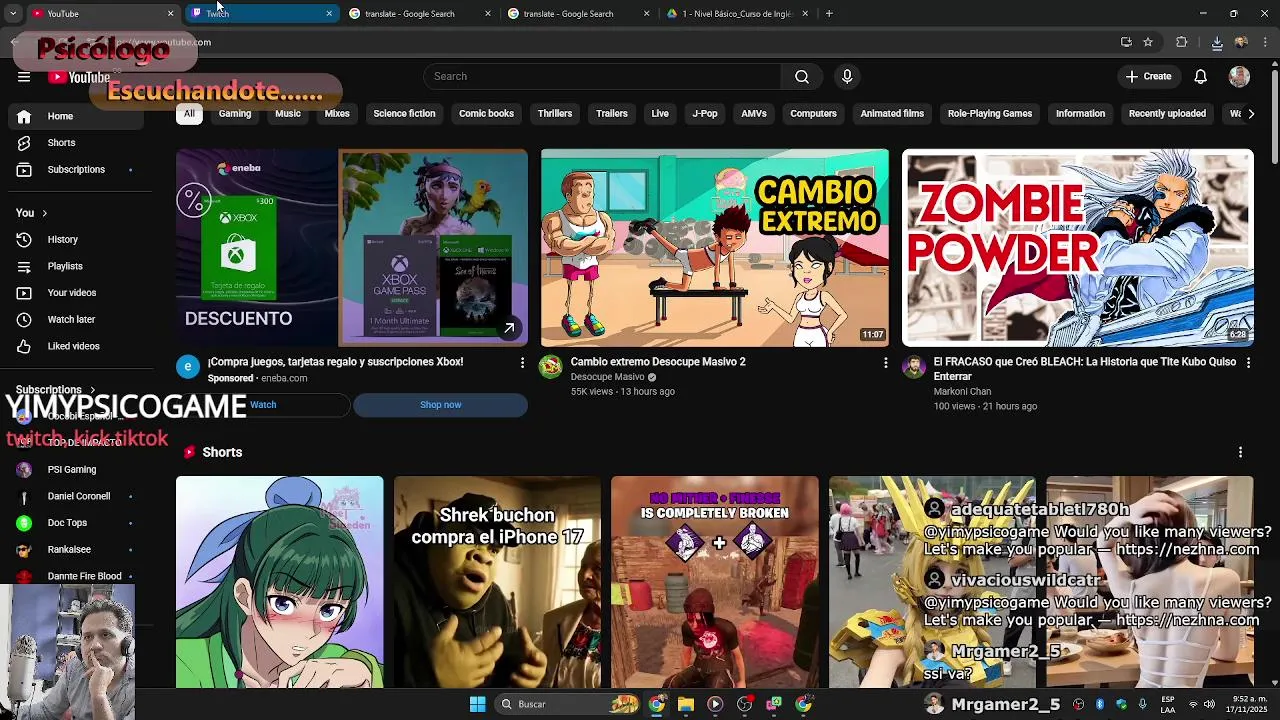Open Playlists in the sidebar
The width and height of the screenshot is (1280, 720).
(x=75, y=266)
